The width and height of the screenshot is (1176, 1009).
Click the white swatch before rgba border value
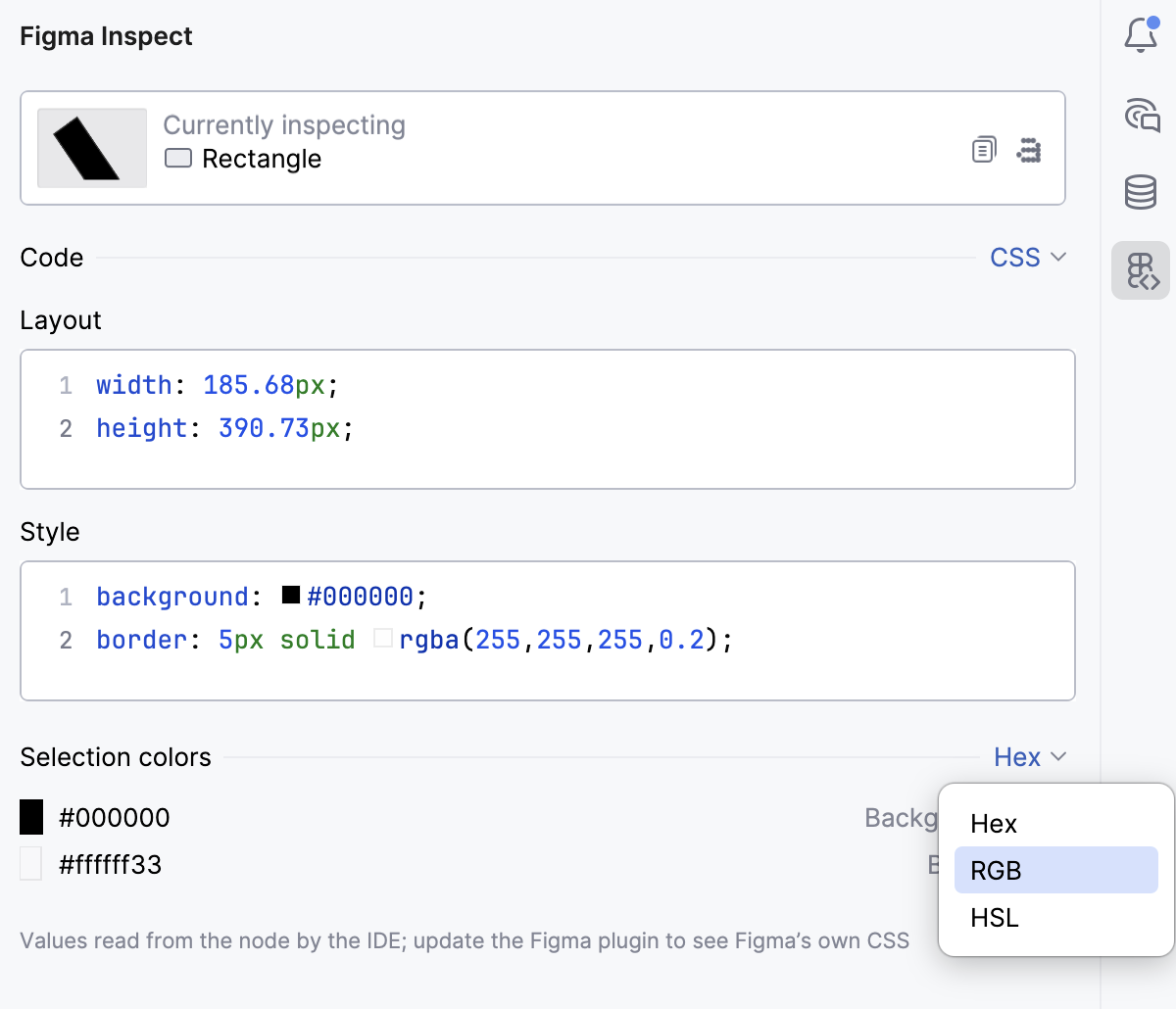[x=383, y=639]
